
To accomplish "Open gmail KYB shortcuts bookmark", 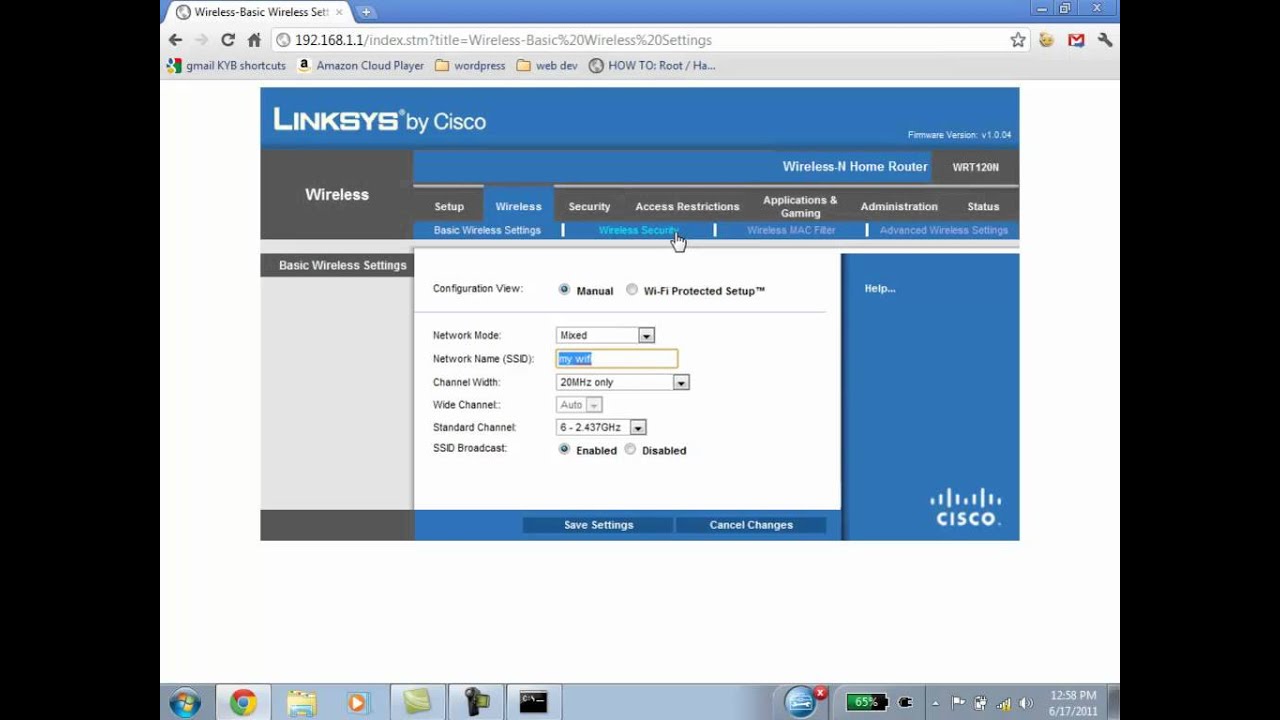I will pyautogui.click(x=227, y=66).
